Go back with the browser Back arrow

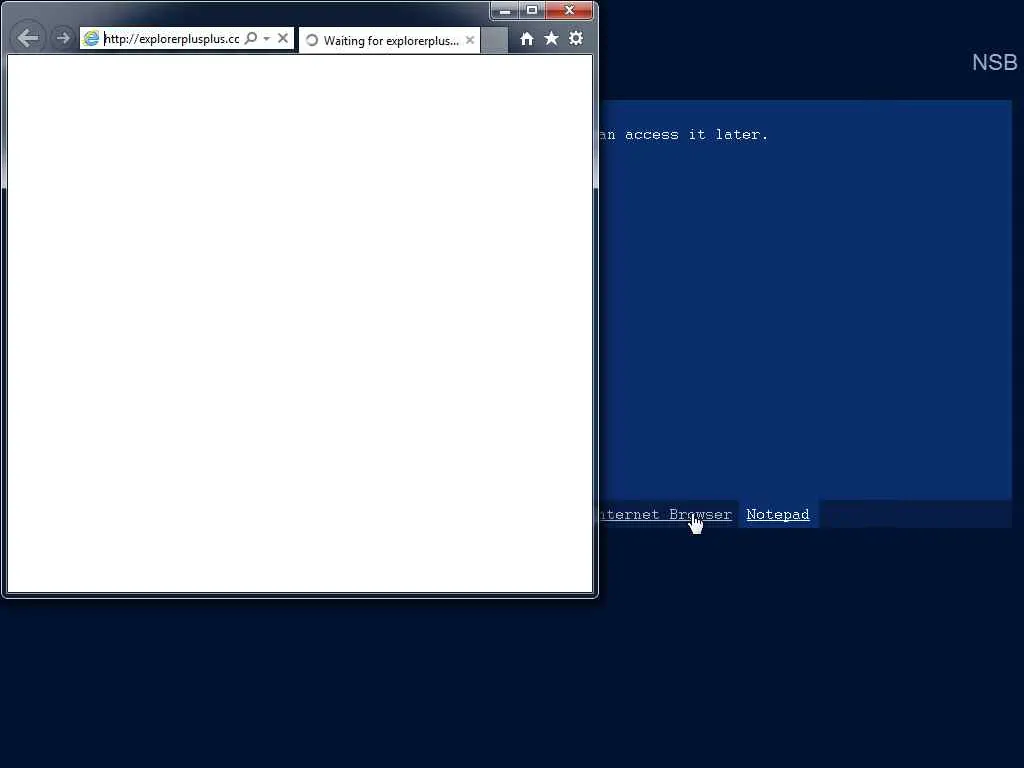[28, 38]
